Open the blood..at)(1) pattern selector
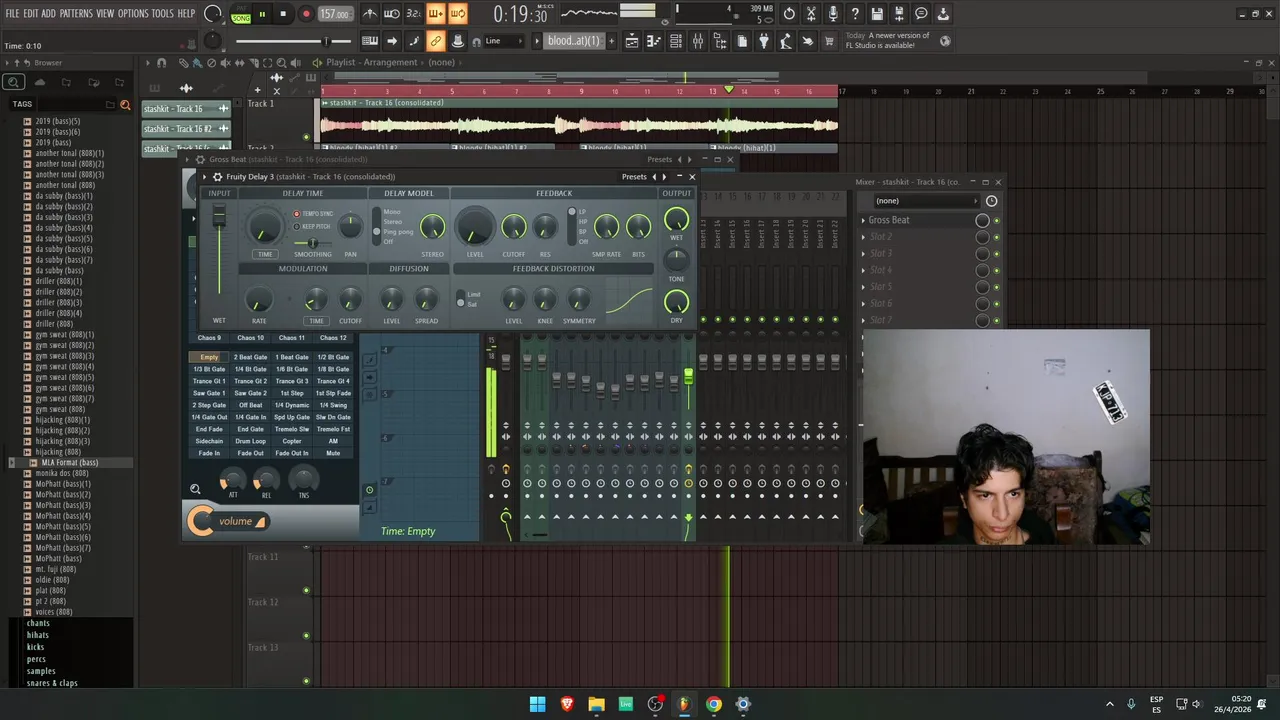Image resolution: width=1280 pixels, height=720 pixels. [574, 41]
